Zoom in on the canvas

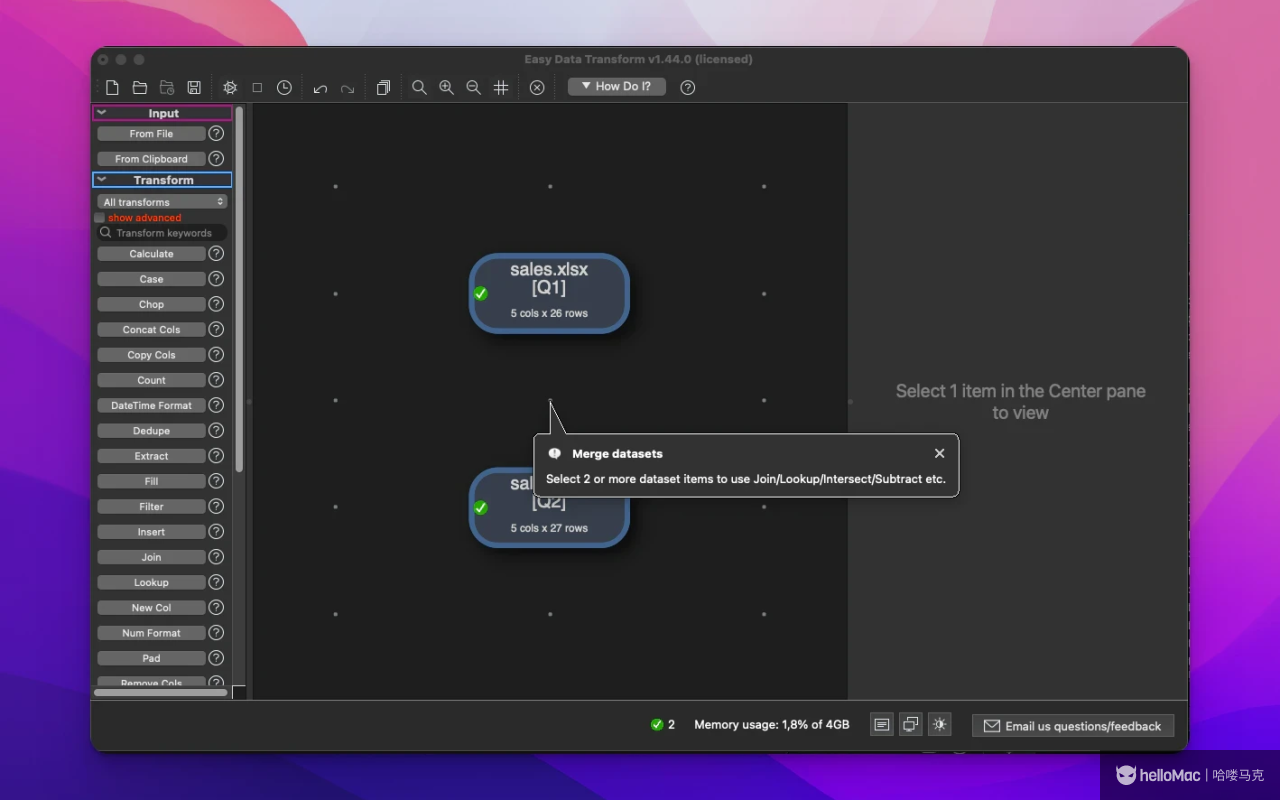446,88
